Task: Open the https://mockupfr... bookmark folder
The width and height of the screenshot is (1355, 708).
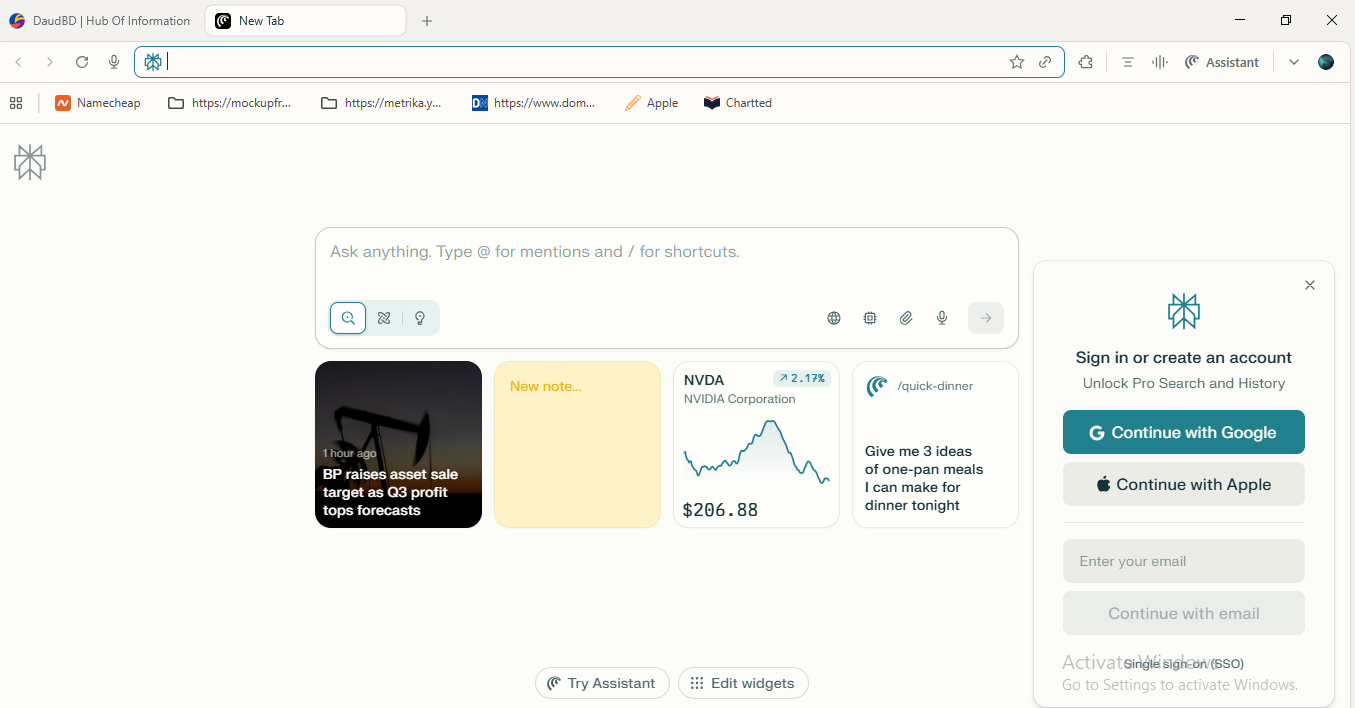Action: click(230, 103)
